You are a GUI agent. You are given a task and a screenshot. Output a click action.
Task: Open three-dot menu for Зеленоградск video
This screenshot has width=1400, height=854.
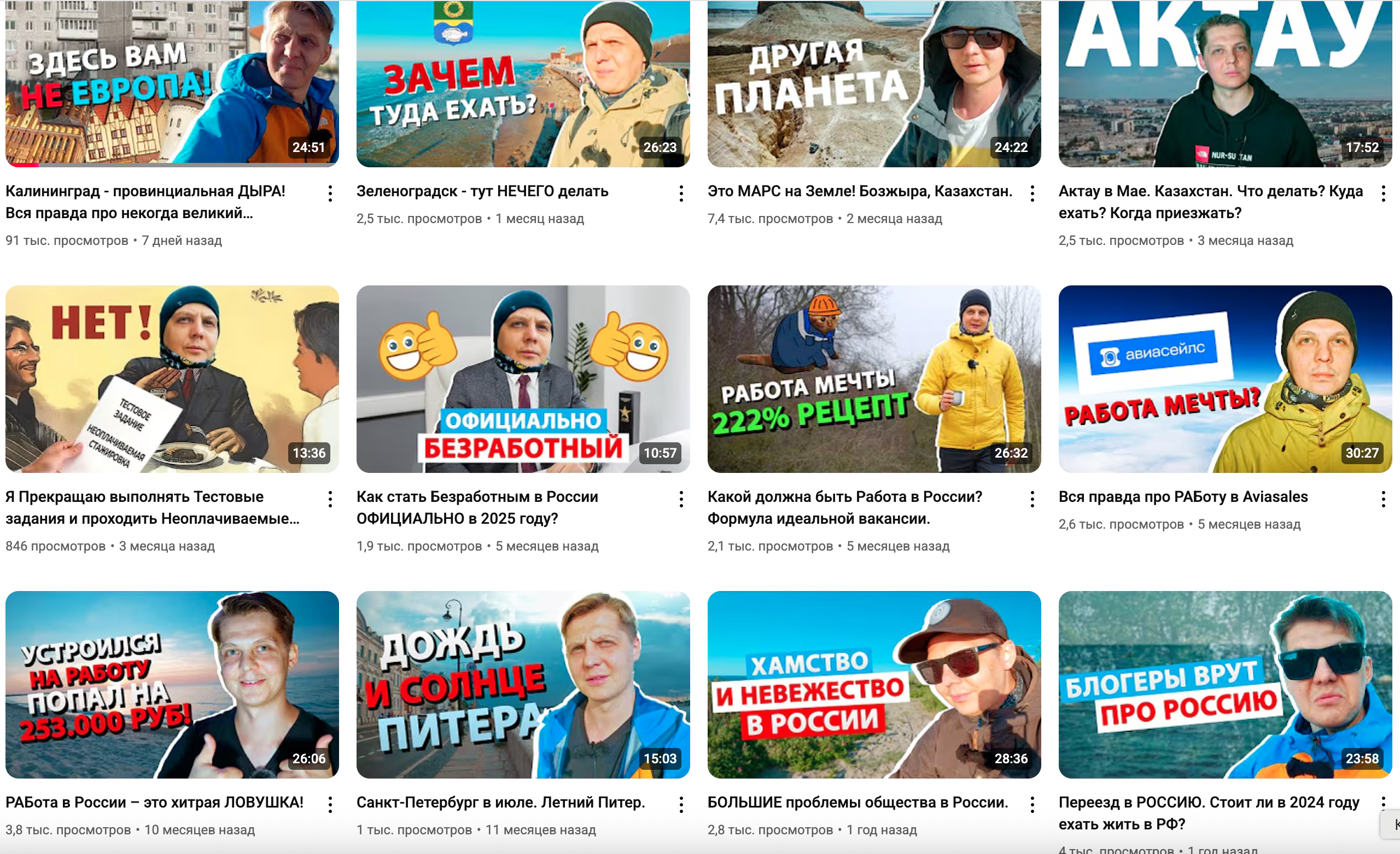coord(681,194)
